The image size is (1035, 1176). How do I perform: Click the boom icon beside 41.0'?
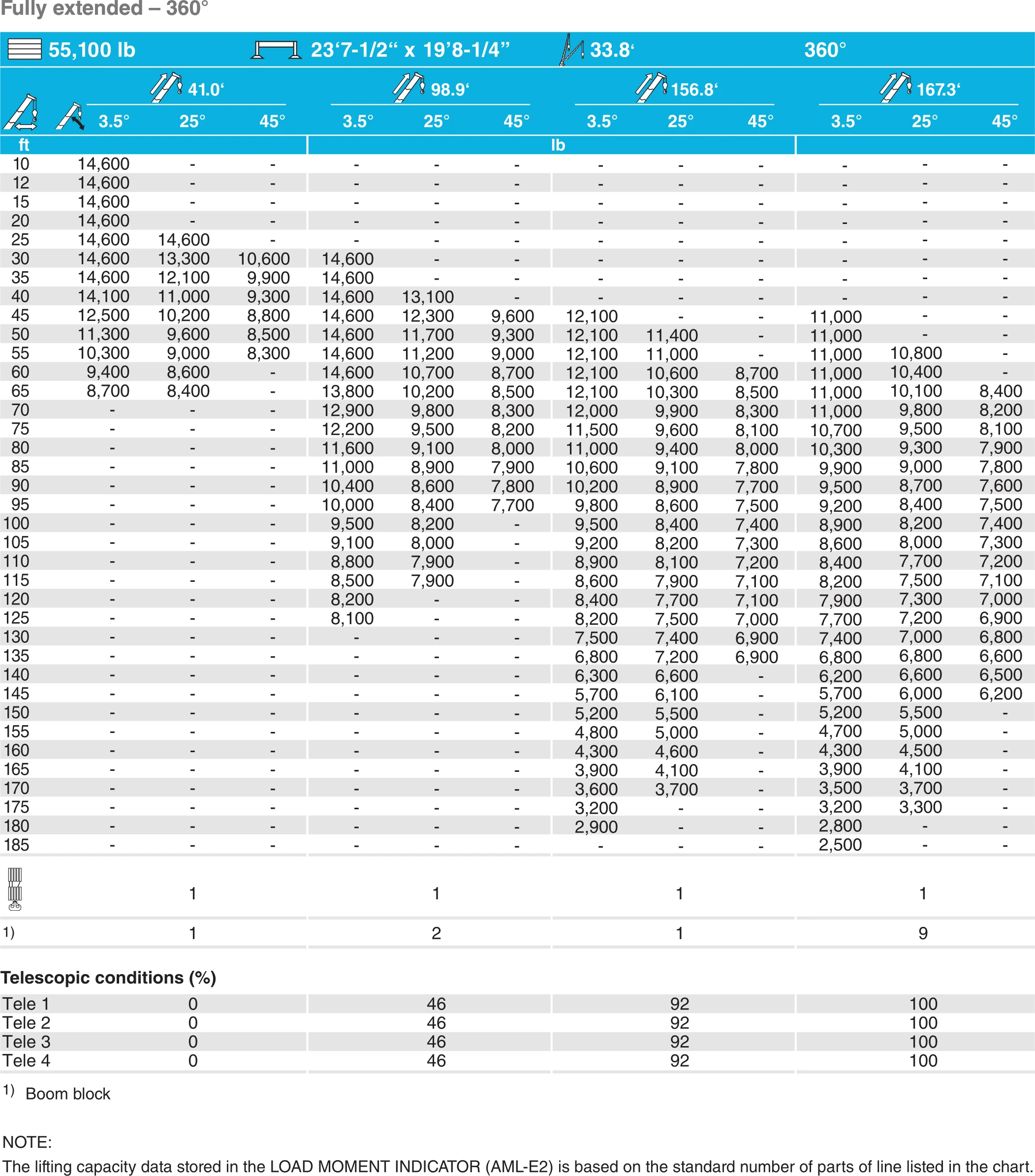coord(166,88)
